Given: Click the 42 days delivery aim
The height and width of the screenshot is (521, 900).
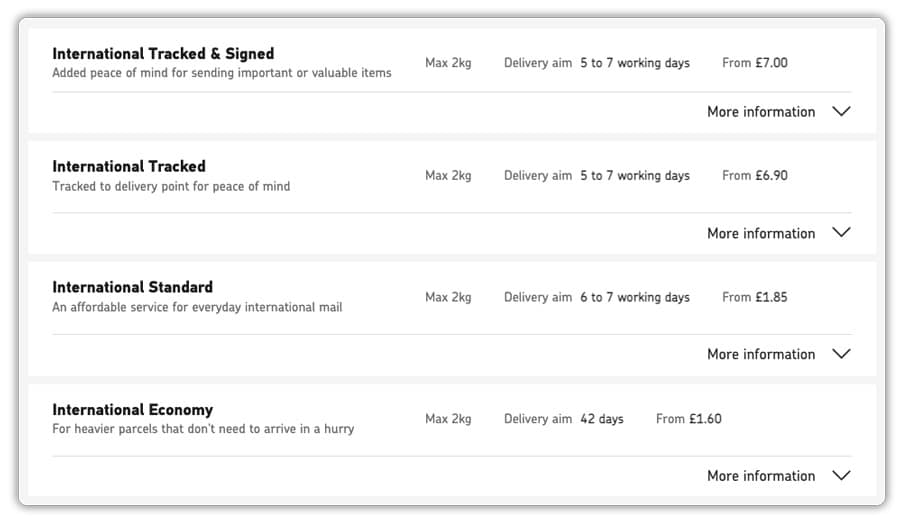Looking at the screenshot, I should [x=602, y=419].
